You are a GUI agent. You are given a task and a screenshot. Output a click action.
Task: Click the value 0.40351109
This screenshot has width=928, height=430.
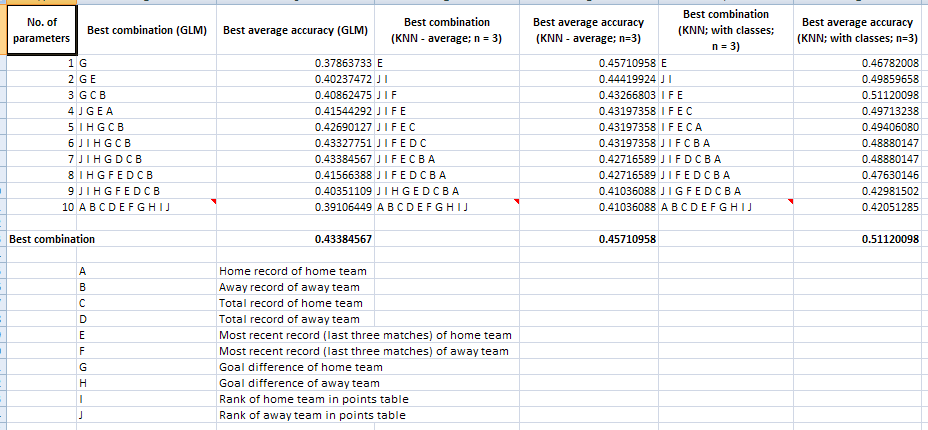click(x=343, y=190)
